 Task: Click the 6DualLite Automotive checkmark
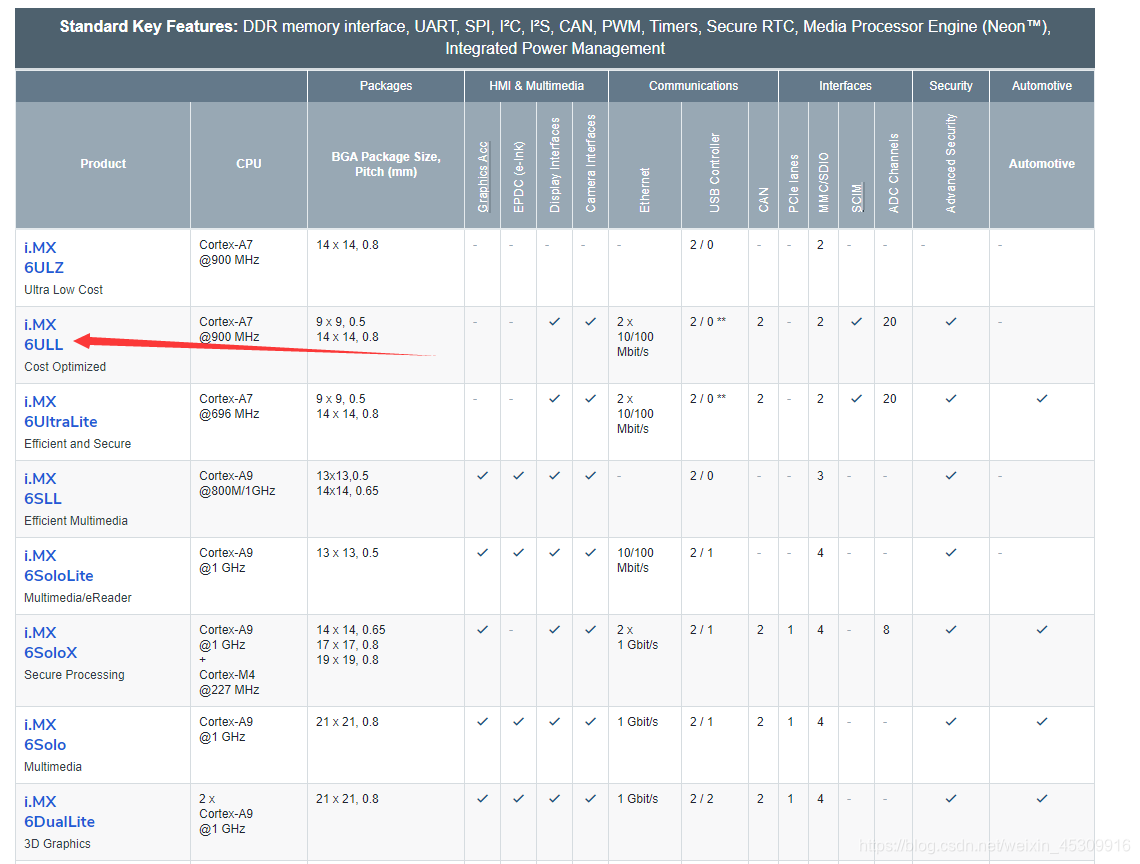(x=1042, y=799)
